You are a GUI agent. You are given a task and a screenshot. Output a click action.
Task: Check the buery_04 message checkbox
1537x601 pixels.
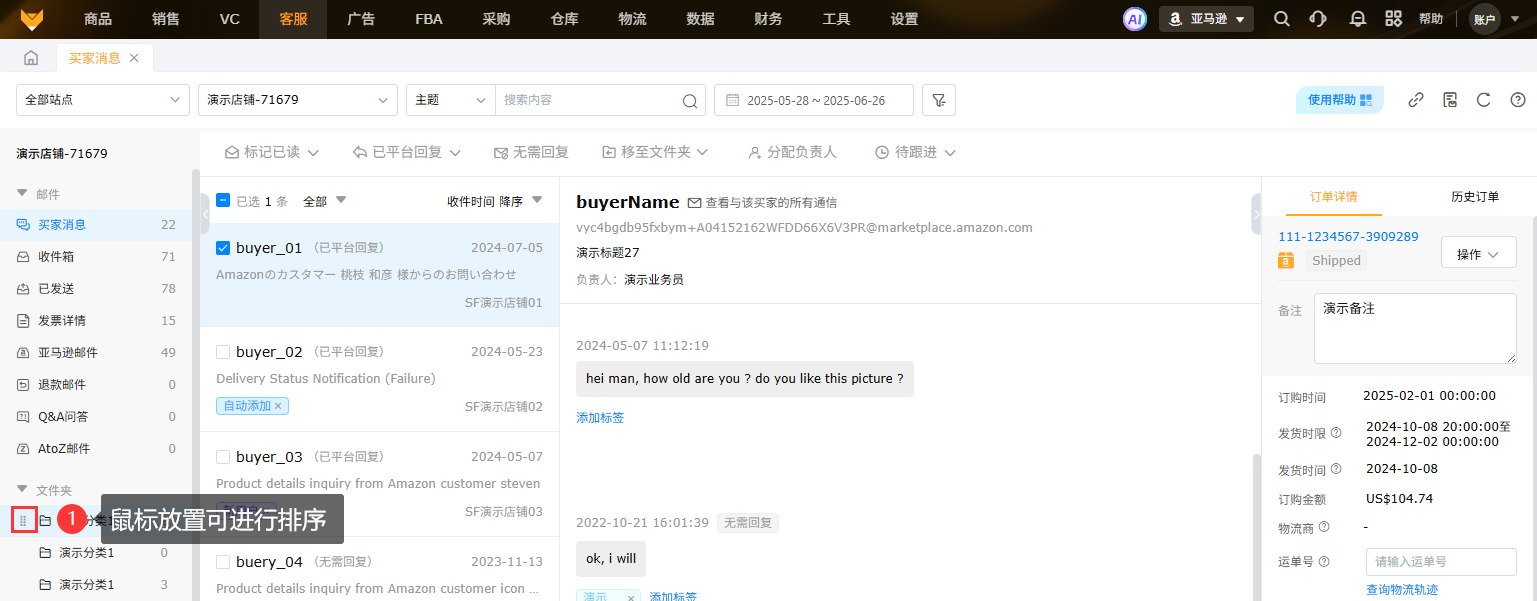[223, 562]
